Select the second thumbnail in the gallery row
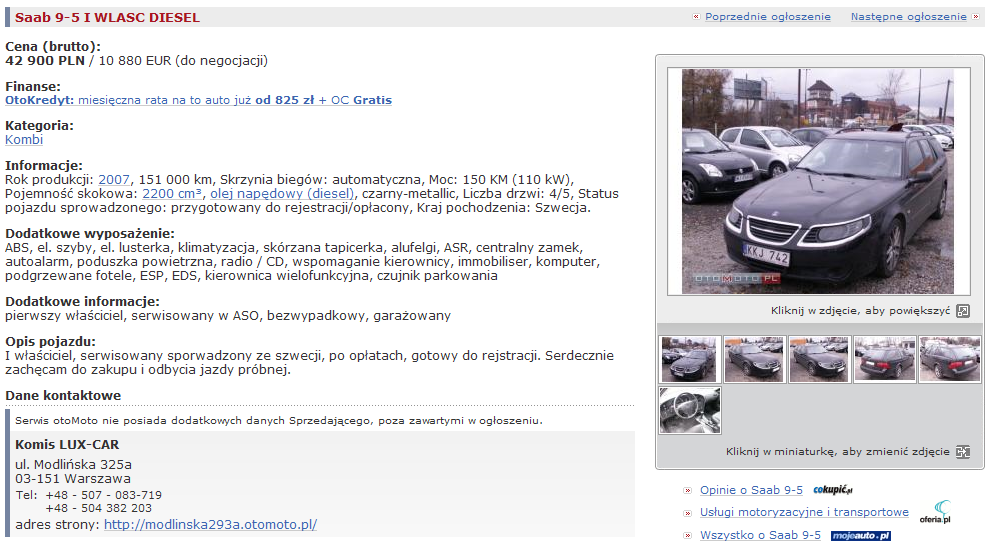The width and height of the screenshot is (999, 551). (754, 359)
